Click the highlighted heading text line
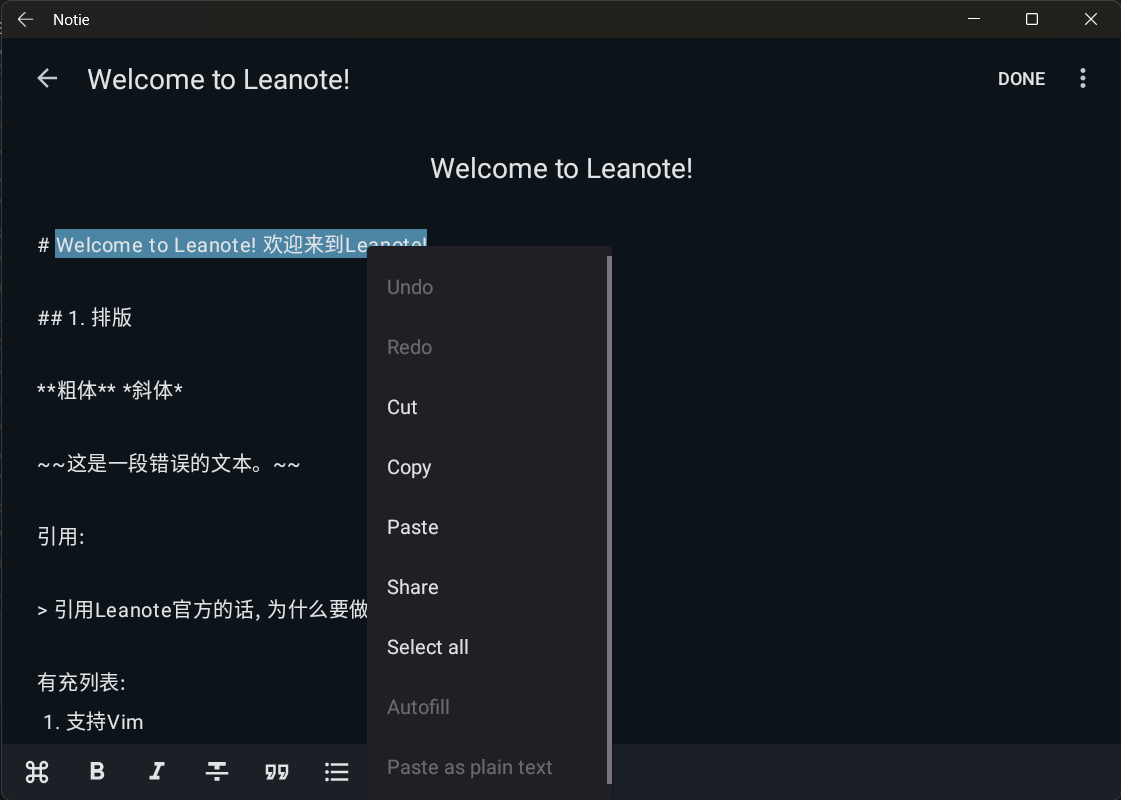Image resolution: width=1121 pixels, height=800 pixels. 241,245
